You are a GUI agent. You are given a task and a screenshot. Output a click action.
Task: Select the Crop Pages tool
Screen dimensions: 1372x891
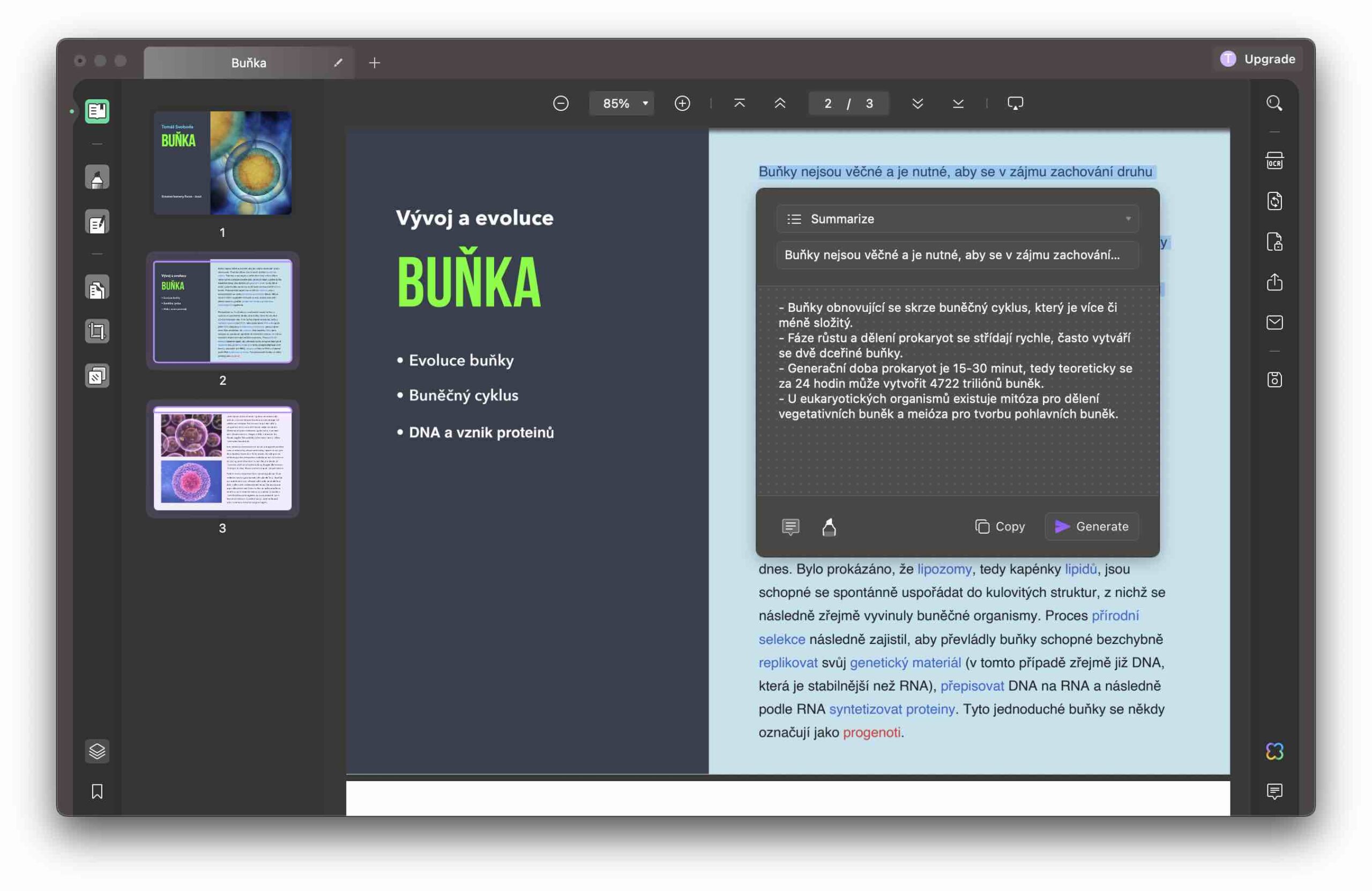97,332
